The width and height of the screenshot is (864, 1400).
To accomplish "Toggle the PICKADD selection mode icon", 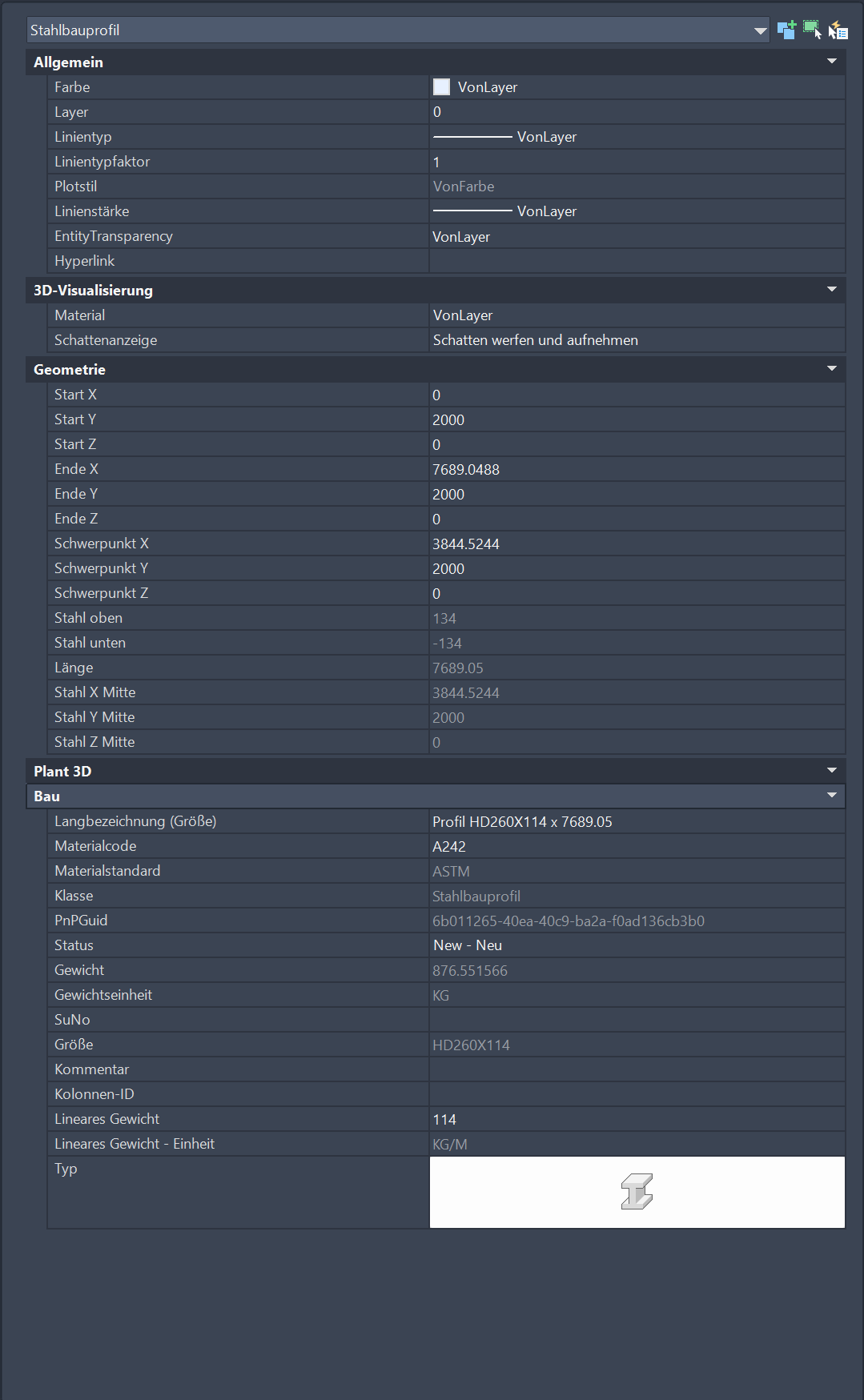I will tap(786, 30).
